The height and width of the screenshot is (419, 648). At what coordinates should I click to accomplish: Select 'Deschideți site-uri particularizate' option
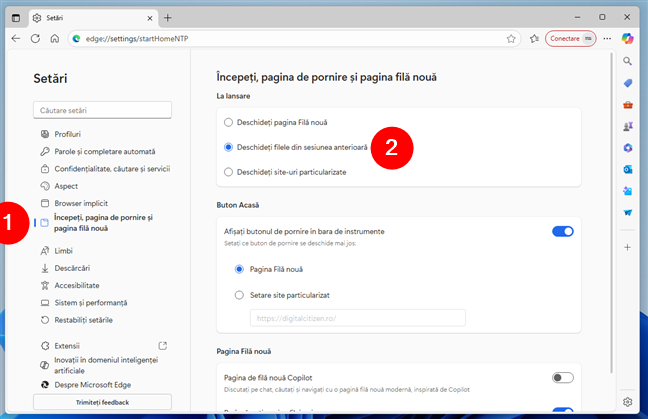coord(229,172)
